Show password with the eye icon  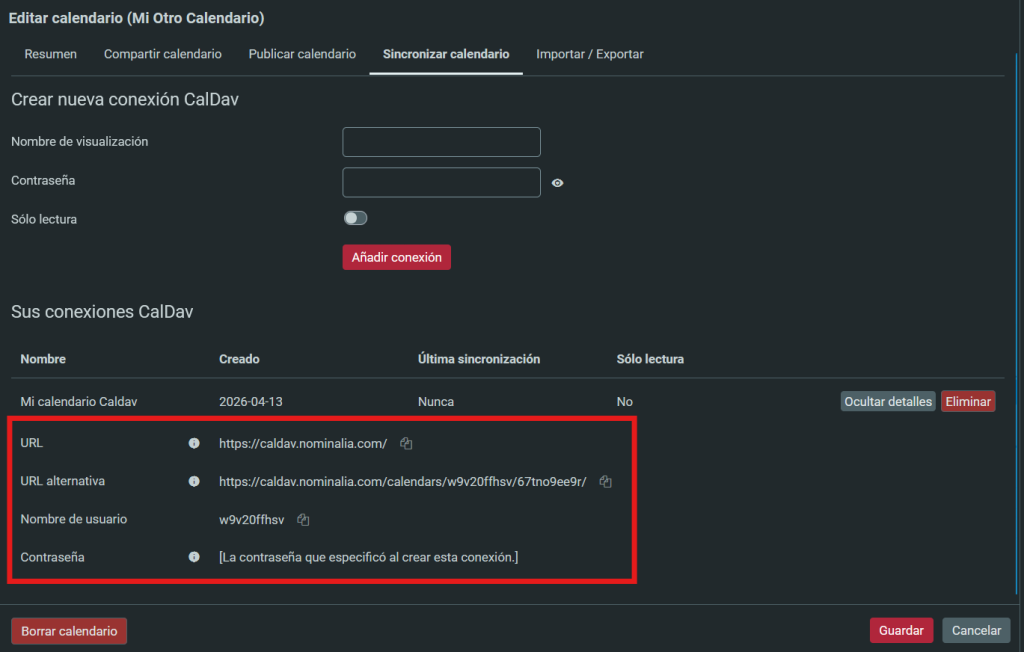558,183
